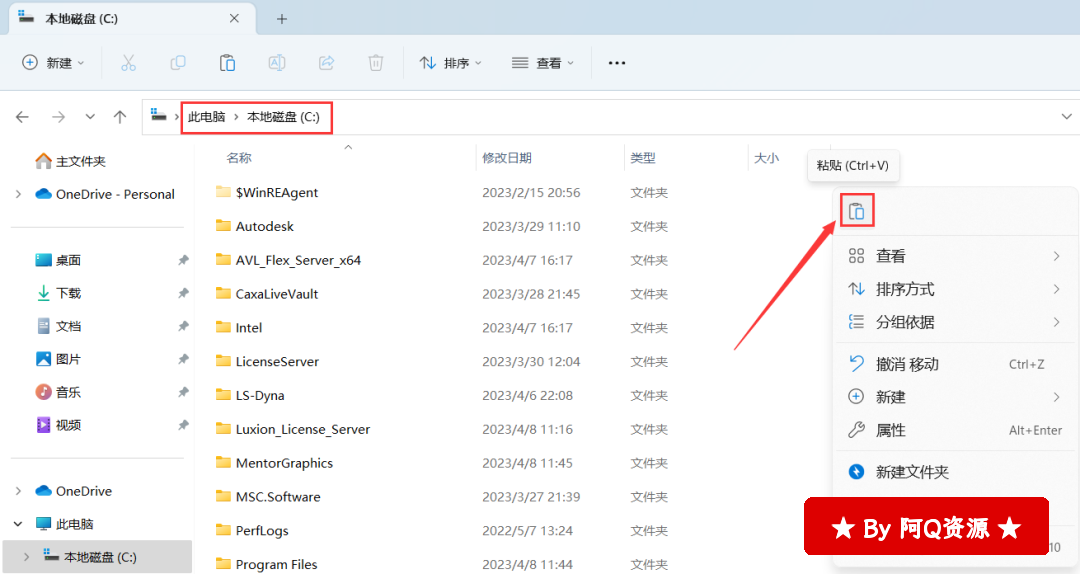Click the Share icon in toolbar
The width and height of the screenshot is (1080, 574).
click(x=326, y=63)
